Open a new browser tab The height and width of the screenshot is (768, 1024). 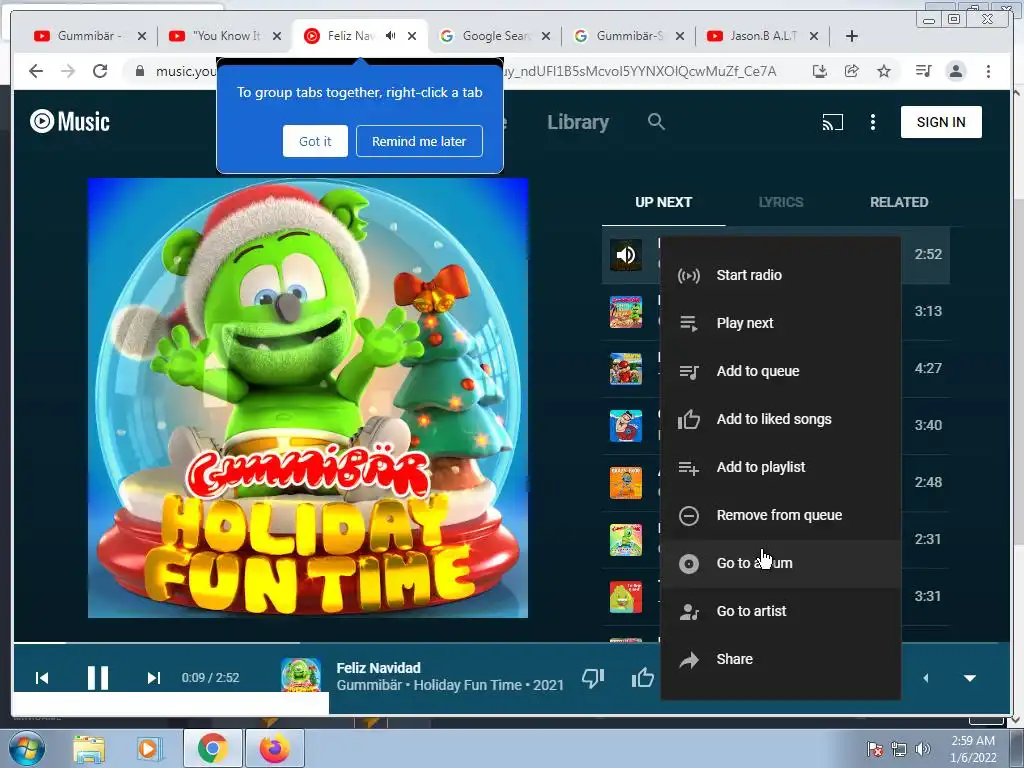(x=852, y=36)
